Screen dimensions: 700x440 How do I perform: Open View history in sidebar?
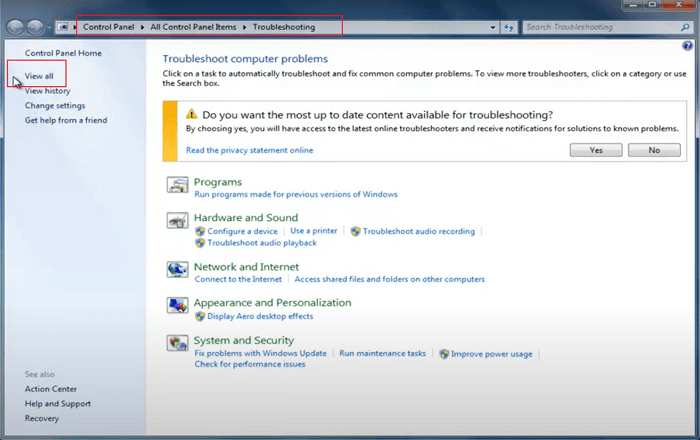[x=47, y=91]
